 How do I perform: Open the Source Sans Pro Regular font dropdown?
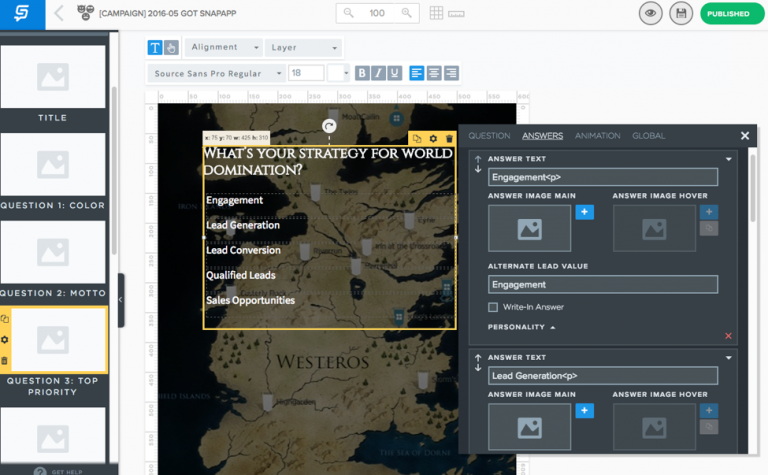pyautogui.click(x=216, y=73)
